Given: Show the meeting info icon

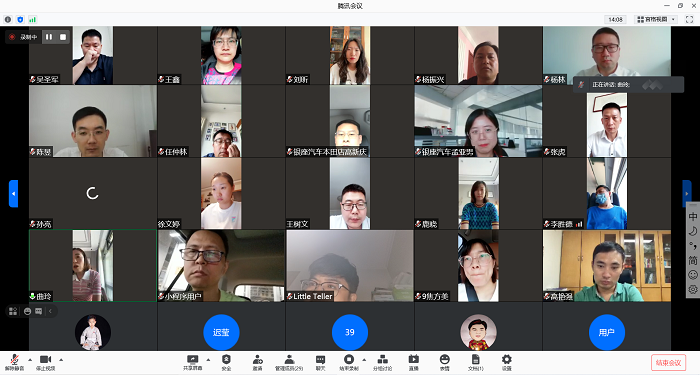Looking at the screenshot, I should click(x=8, y=20).
